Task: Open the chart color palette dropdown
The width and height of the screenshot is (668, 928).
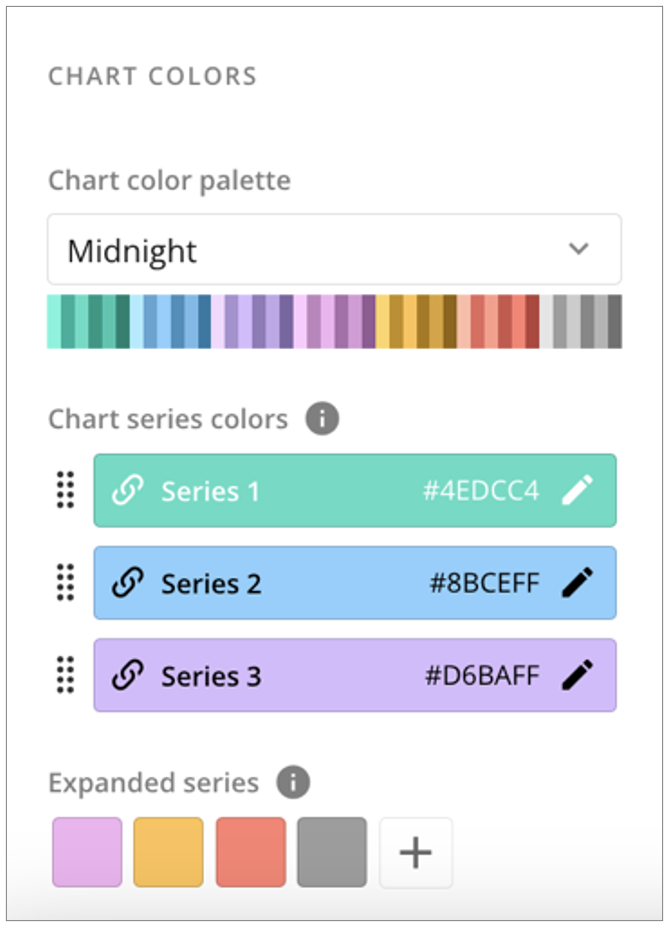Action: point(334,250)
